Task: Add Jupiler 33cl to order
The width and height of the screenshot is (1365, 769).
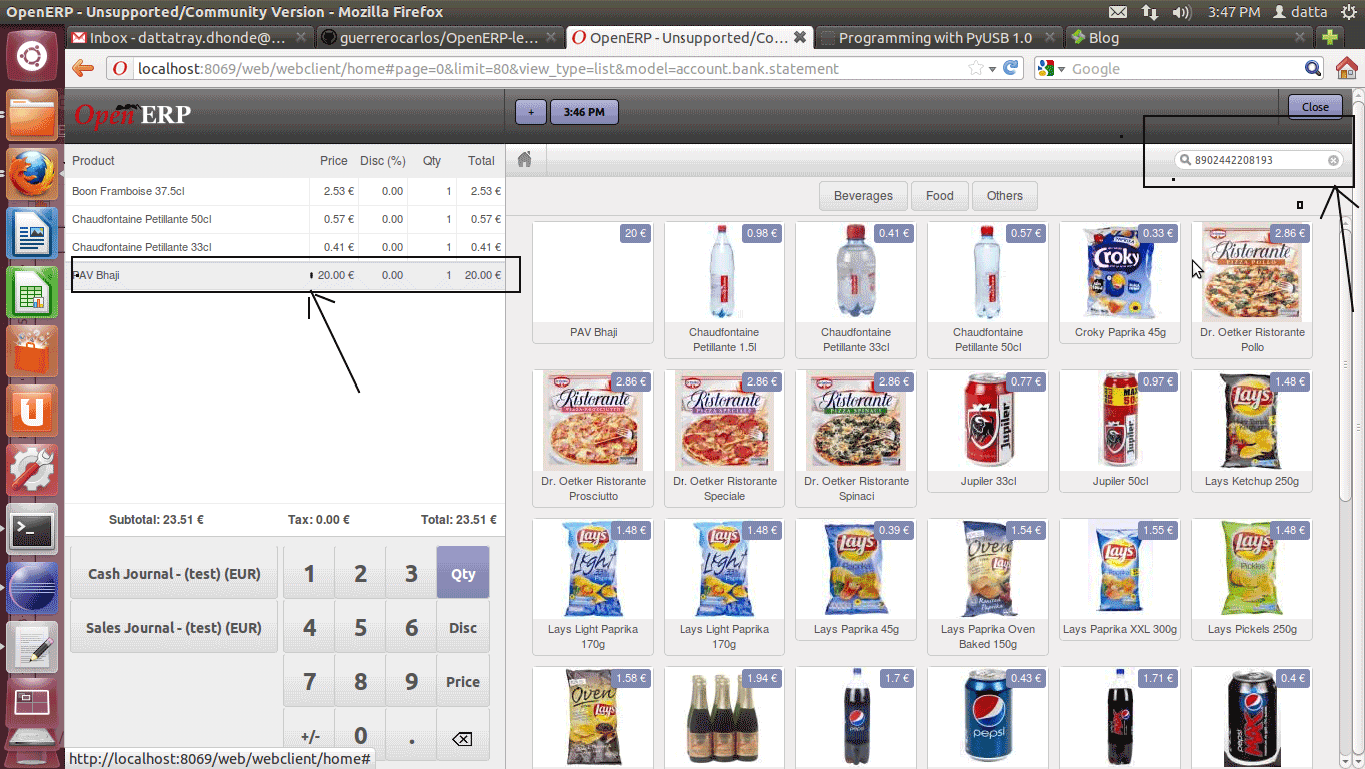Action: coord(988,431)
